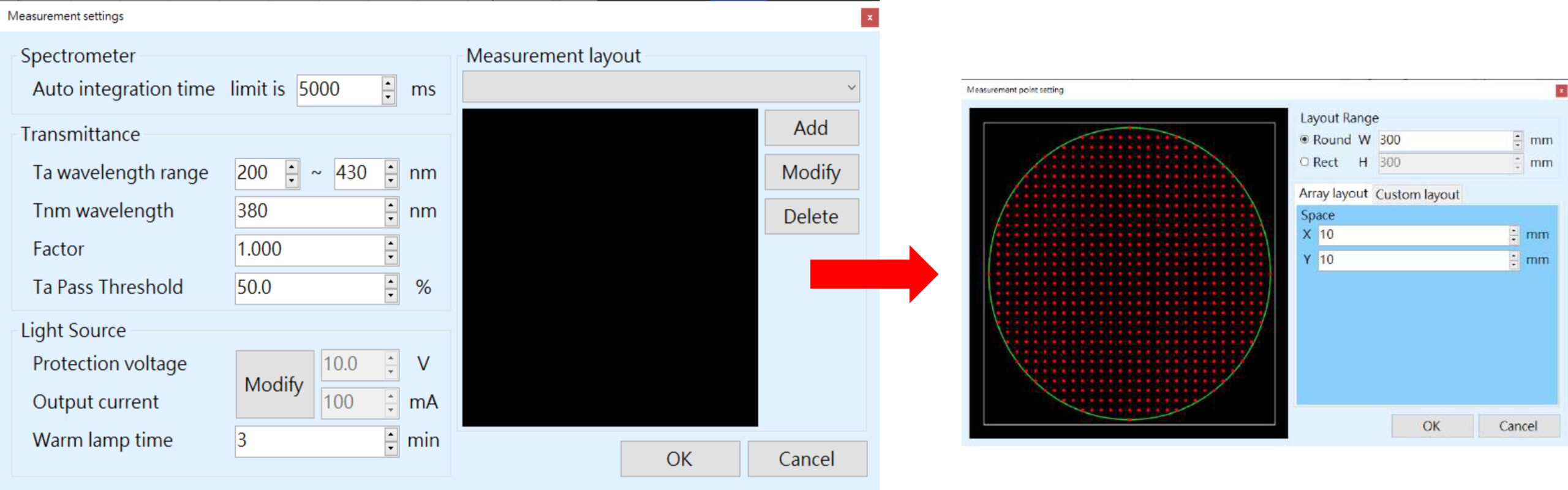1568x490 pixels.
Task: Increase Y spacing spinner value
Action: 1514,255
